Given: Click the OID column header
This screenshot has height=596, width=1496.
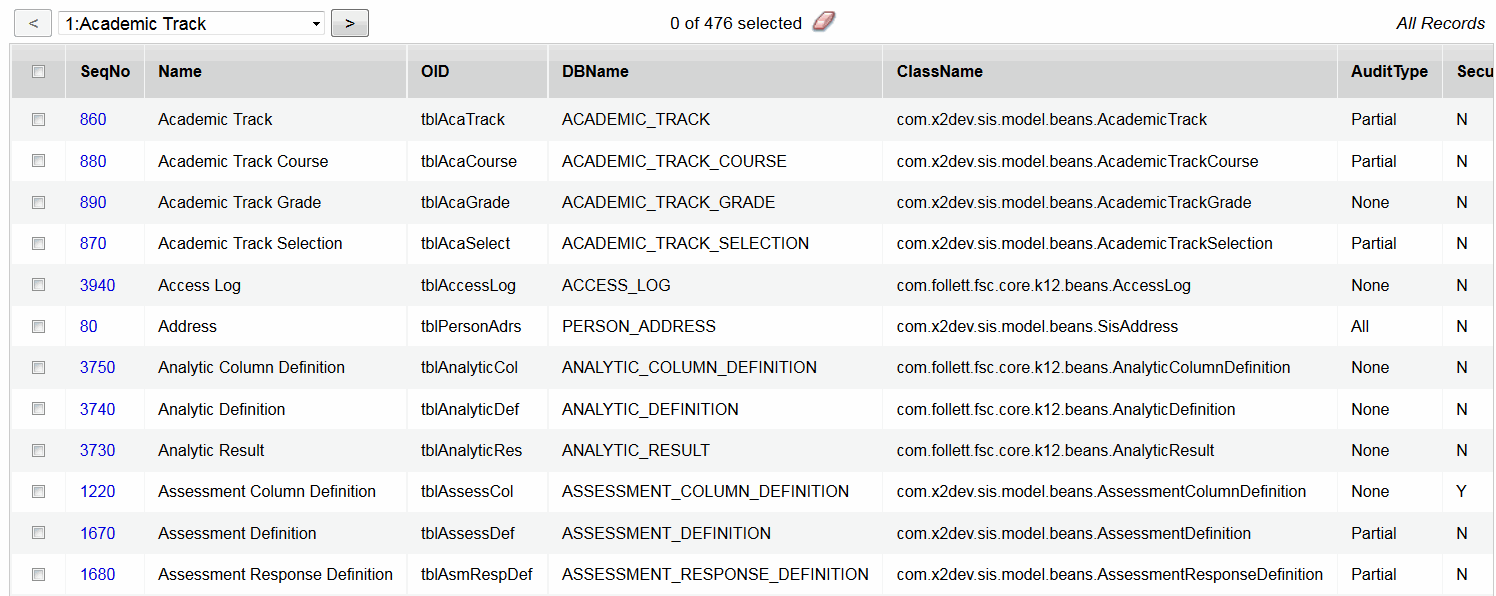Looking at the screenshot, I should (x=435, y=71).
